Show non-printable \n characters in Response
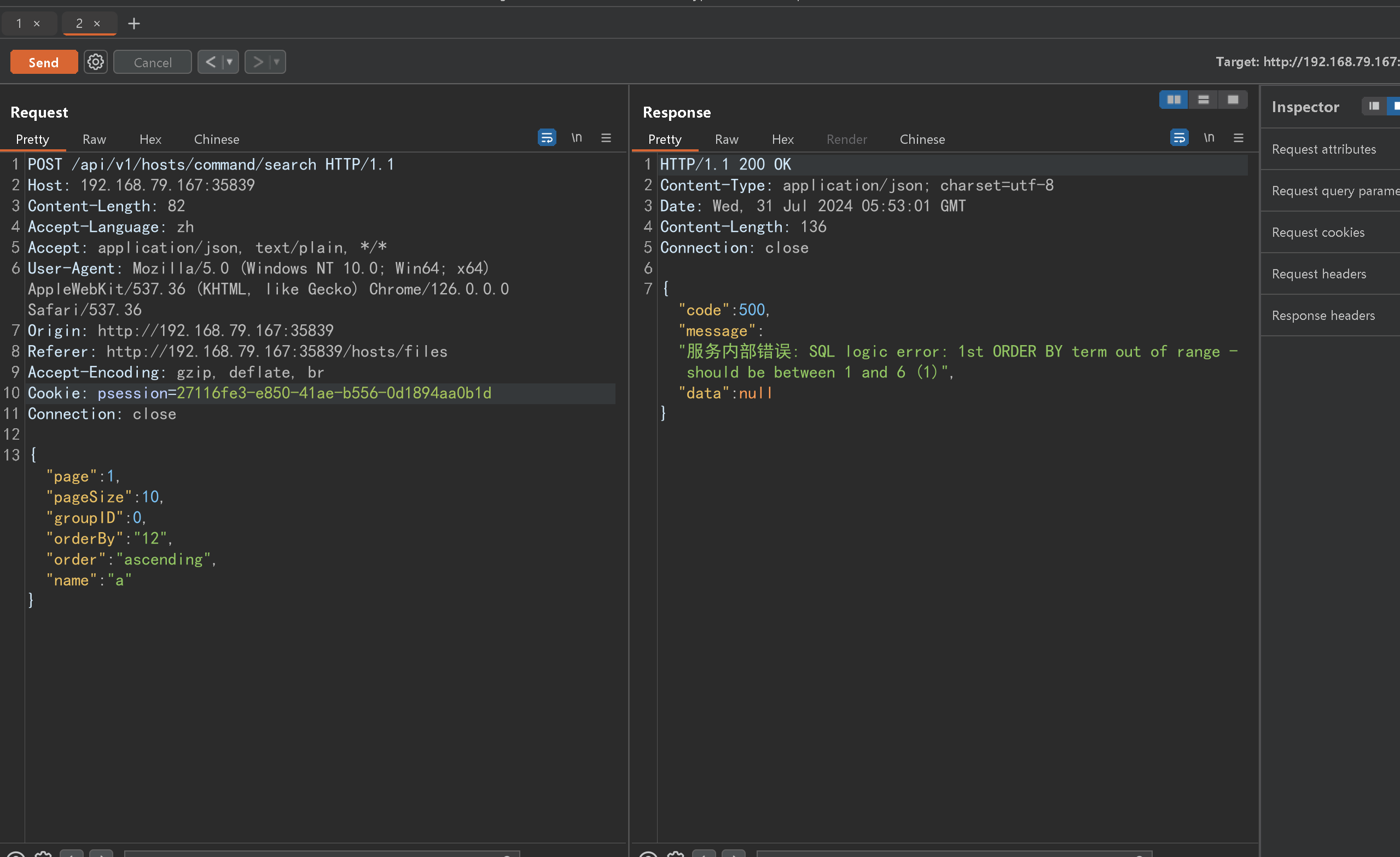1400x857 pixels. pos(1209,138)
